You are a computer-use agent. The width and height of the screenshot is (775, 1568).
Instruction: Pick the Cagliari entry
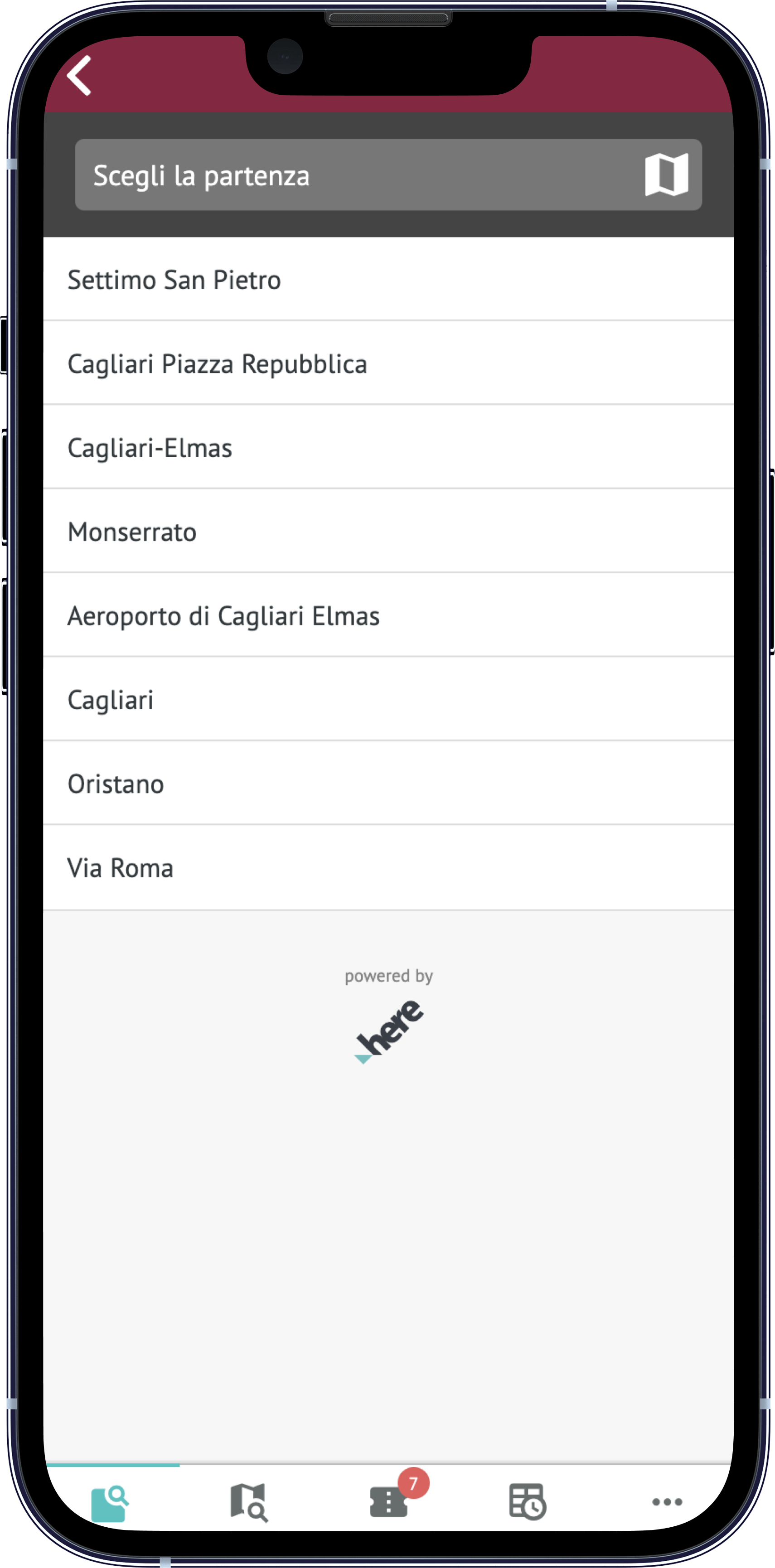pos(388,699)
